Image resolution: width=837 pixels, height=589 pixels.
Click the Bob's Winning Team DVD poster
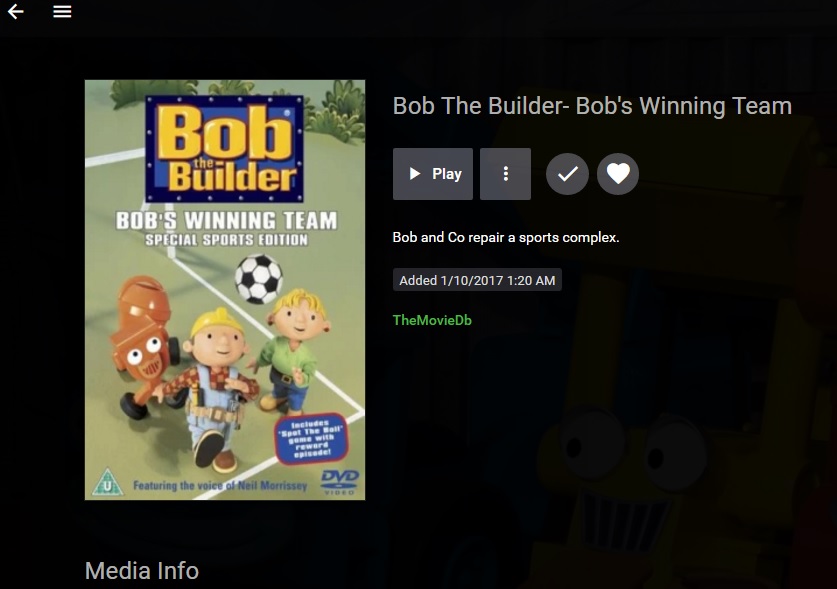[225, 290]
